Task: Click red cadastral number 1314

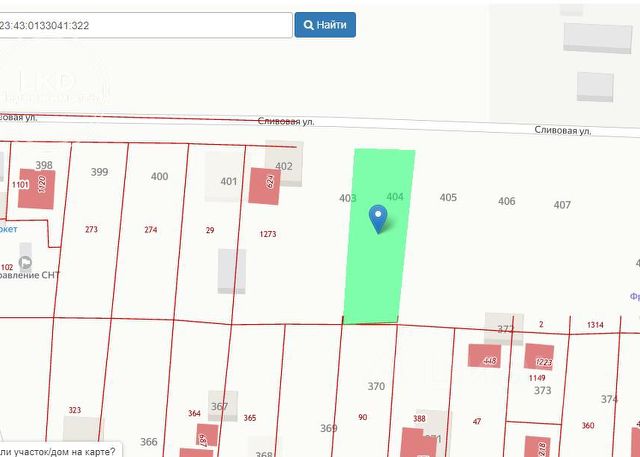Action: 595,325
